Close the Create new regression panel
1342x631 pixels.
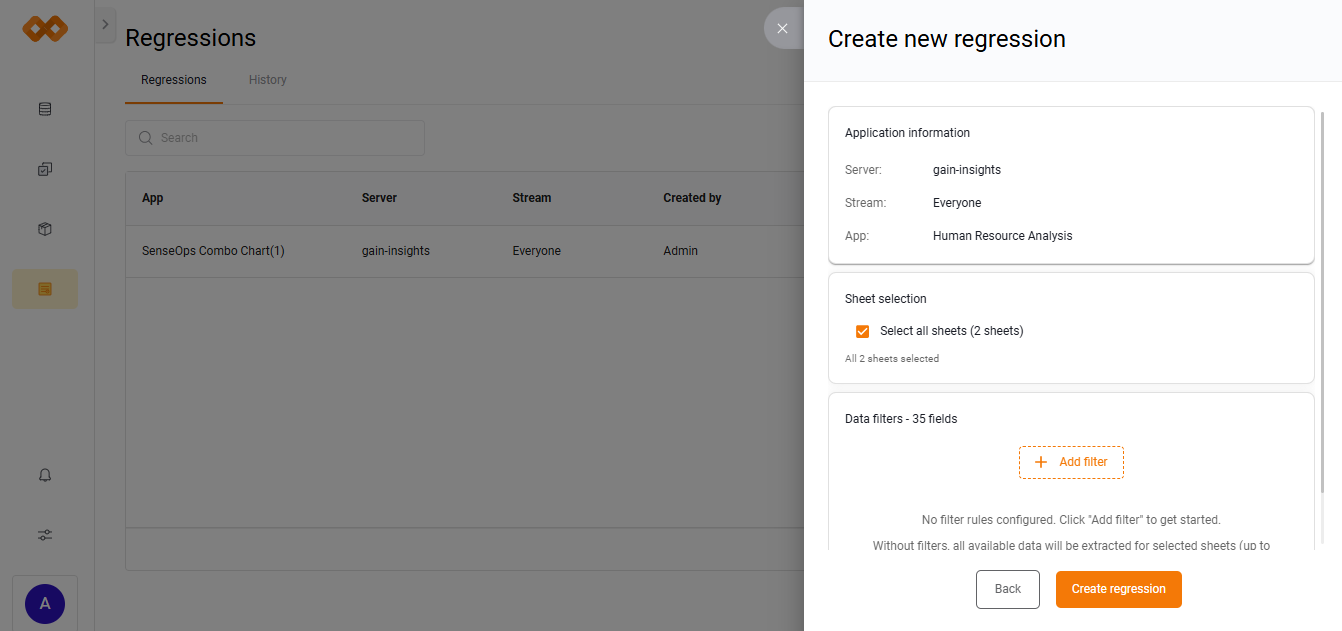tap(782, 29)
